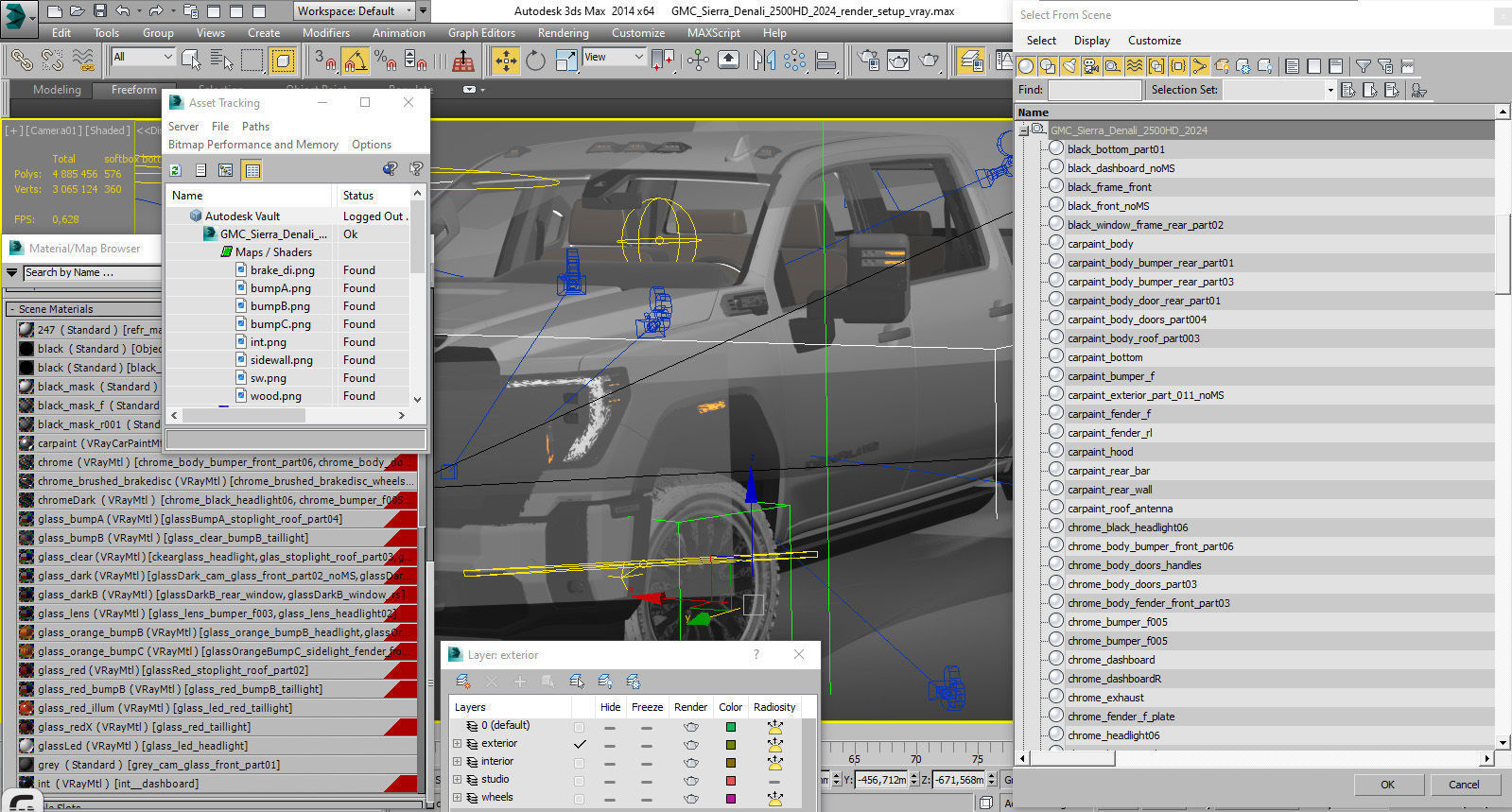Image resolution: width=1512 pixels, height=812 pixels.
Task: Click Refresh in Asset Tracking toolbar
Action: (x=176, y=170)
